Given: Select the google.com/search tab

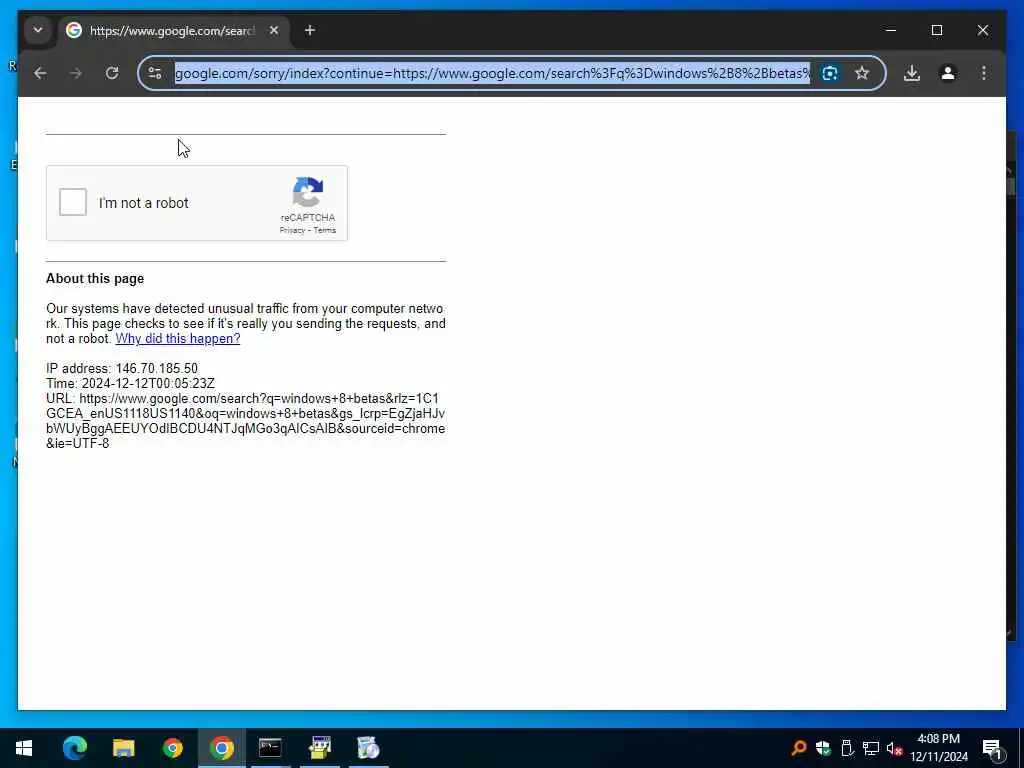Looking at the screenshot, I should click(x=173, y=31).
